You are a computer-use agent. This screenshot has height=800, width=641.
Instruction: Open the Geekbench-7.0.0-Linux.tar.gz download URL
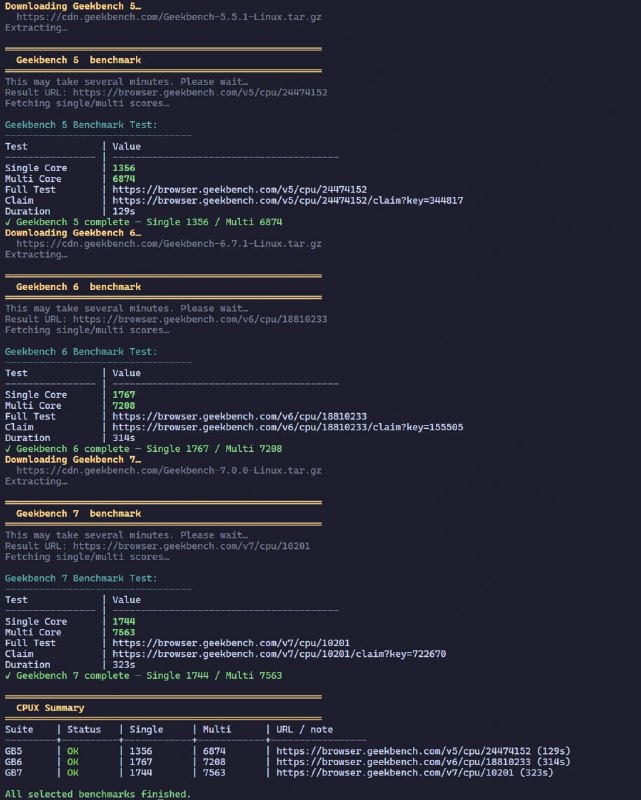click(169, 470)
